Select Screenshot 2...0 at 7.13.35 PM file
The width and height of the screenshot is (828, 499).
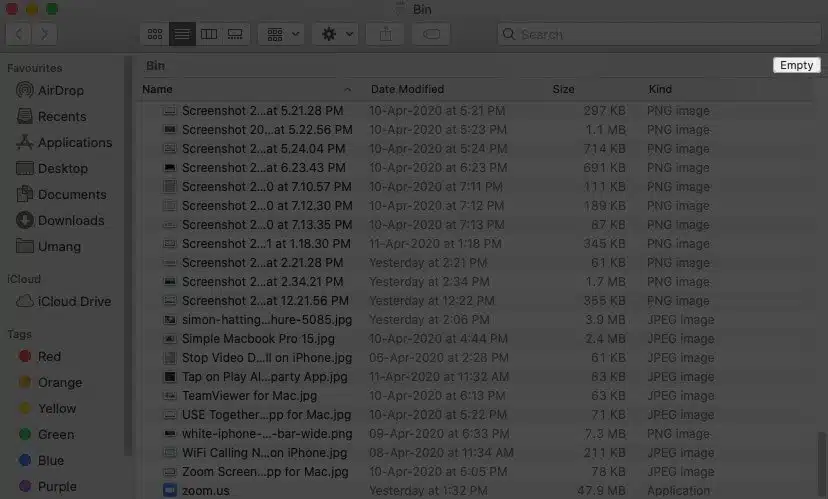[267, 225]
